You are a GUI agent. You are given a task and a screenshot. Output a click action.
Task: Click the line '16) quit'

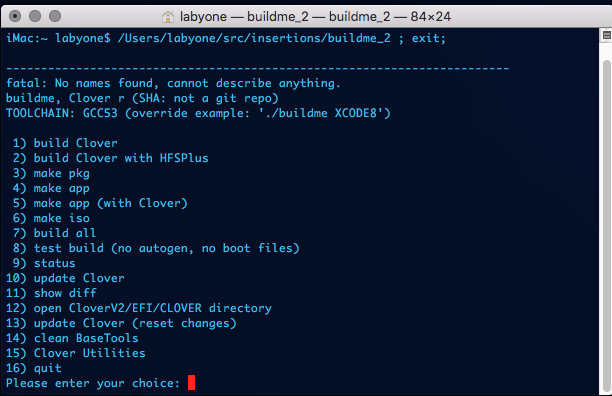pos(34,368)
